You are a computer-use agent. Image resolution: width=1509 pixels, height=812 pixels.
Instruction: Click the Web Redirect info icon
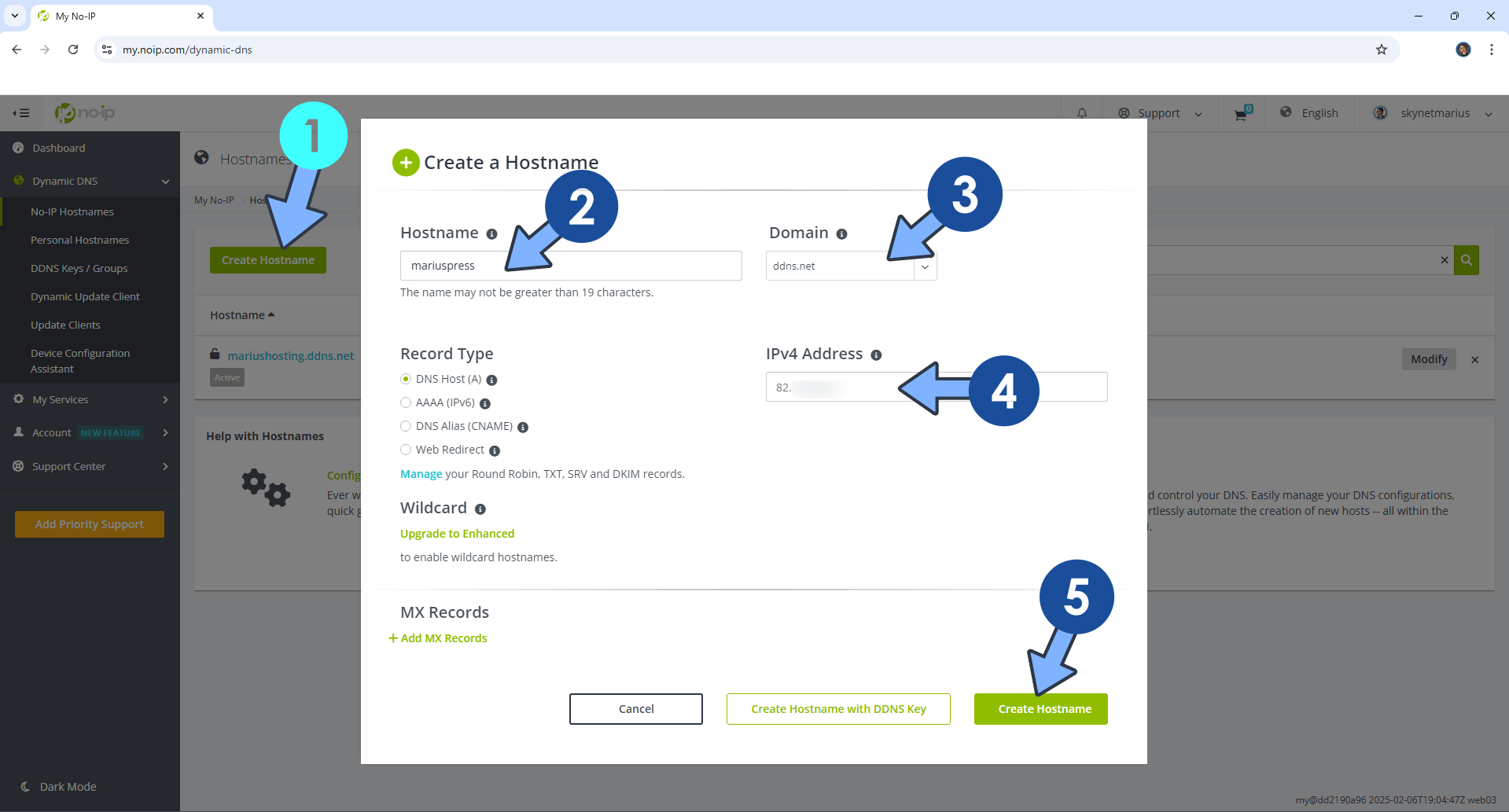[495, 451]
